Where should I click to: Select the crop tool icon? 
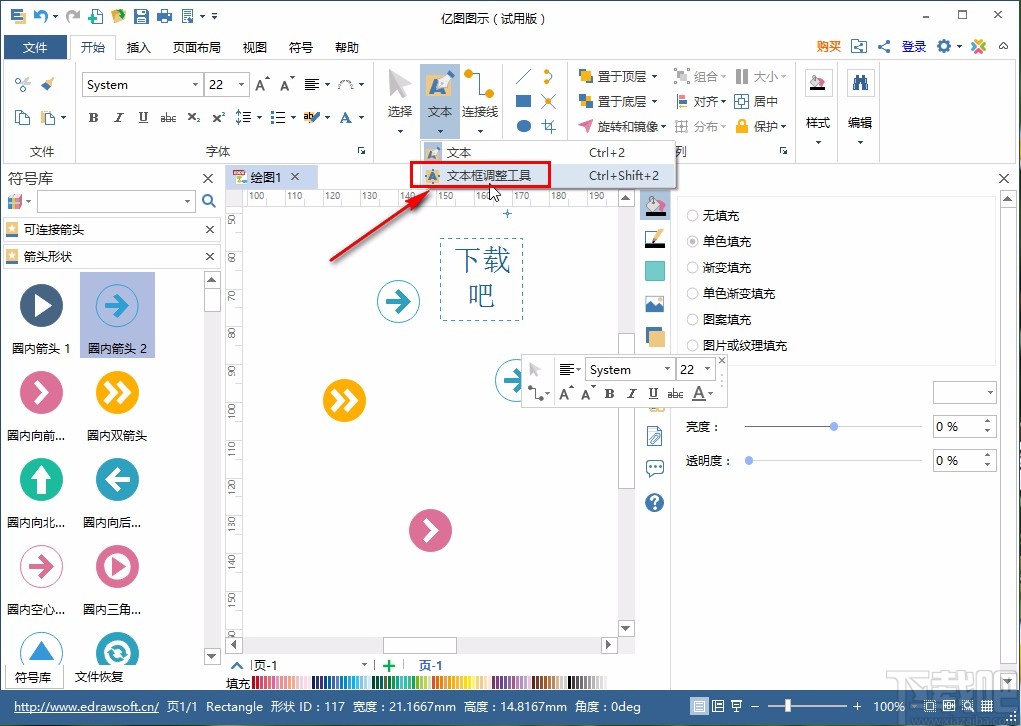point(548,126)
